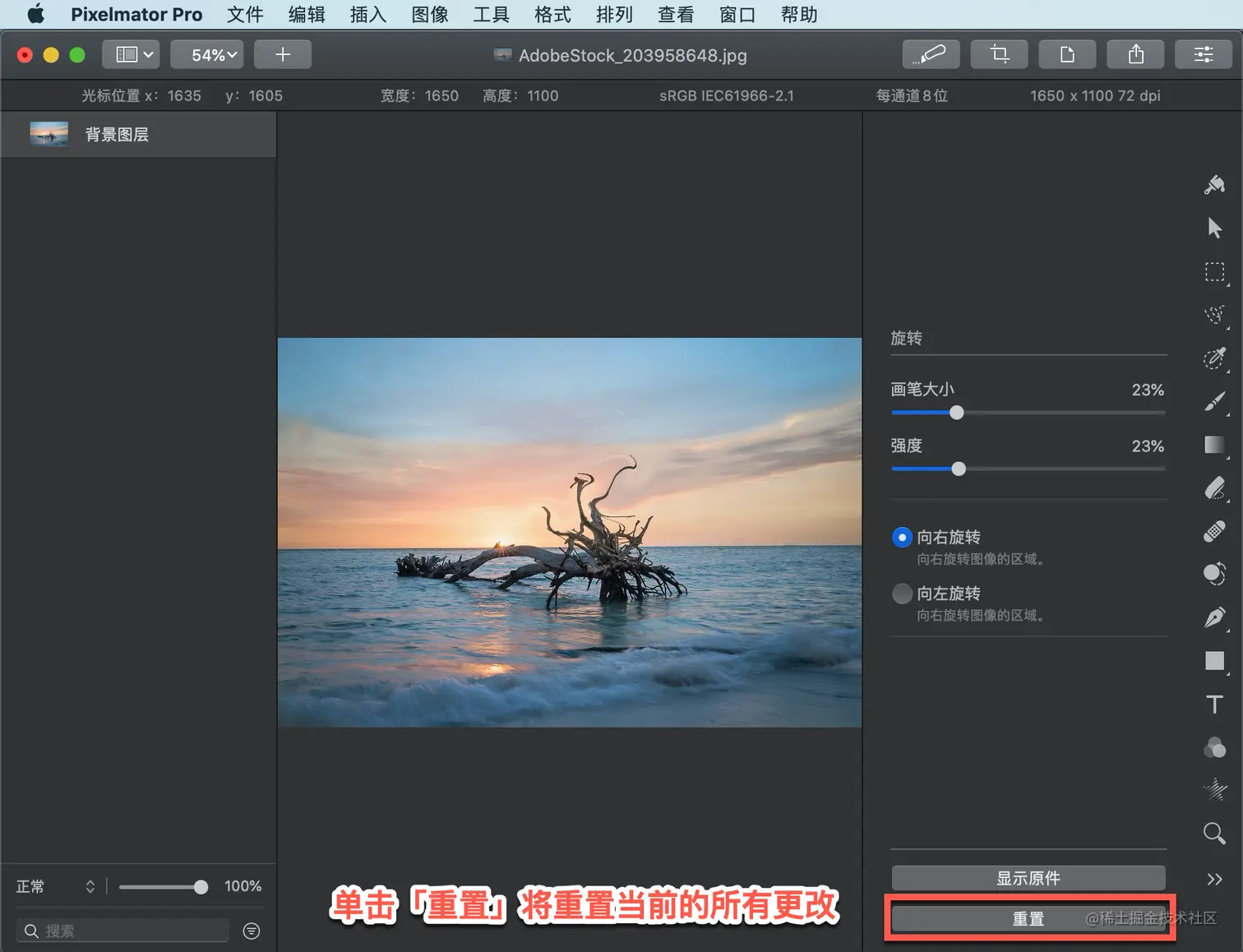This screenshot has width=1243, height=952.
Task: Select the rectangle shape tool
Action: [x=1214, y=661]
